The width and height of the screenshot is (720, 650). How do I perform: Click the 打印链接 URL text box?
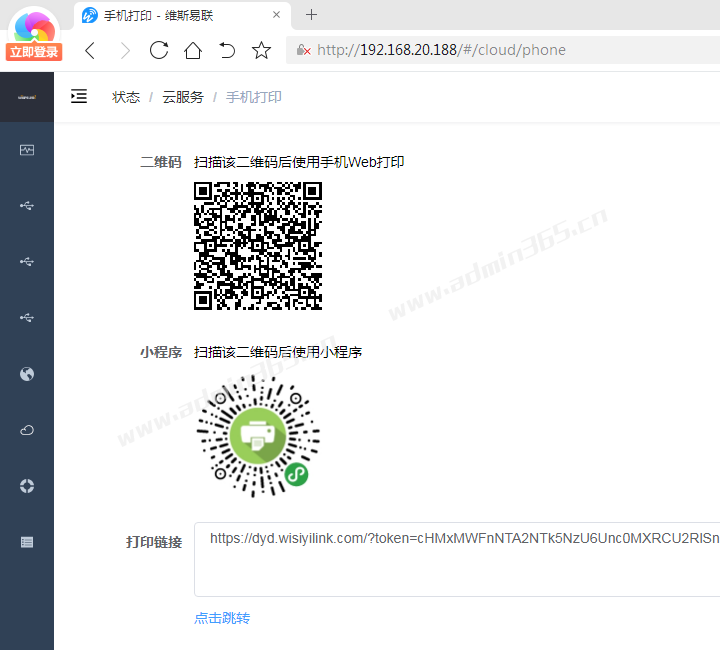(x=457, y=559)
